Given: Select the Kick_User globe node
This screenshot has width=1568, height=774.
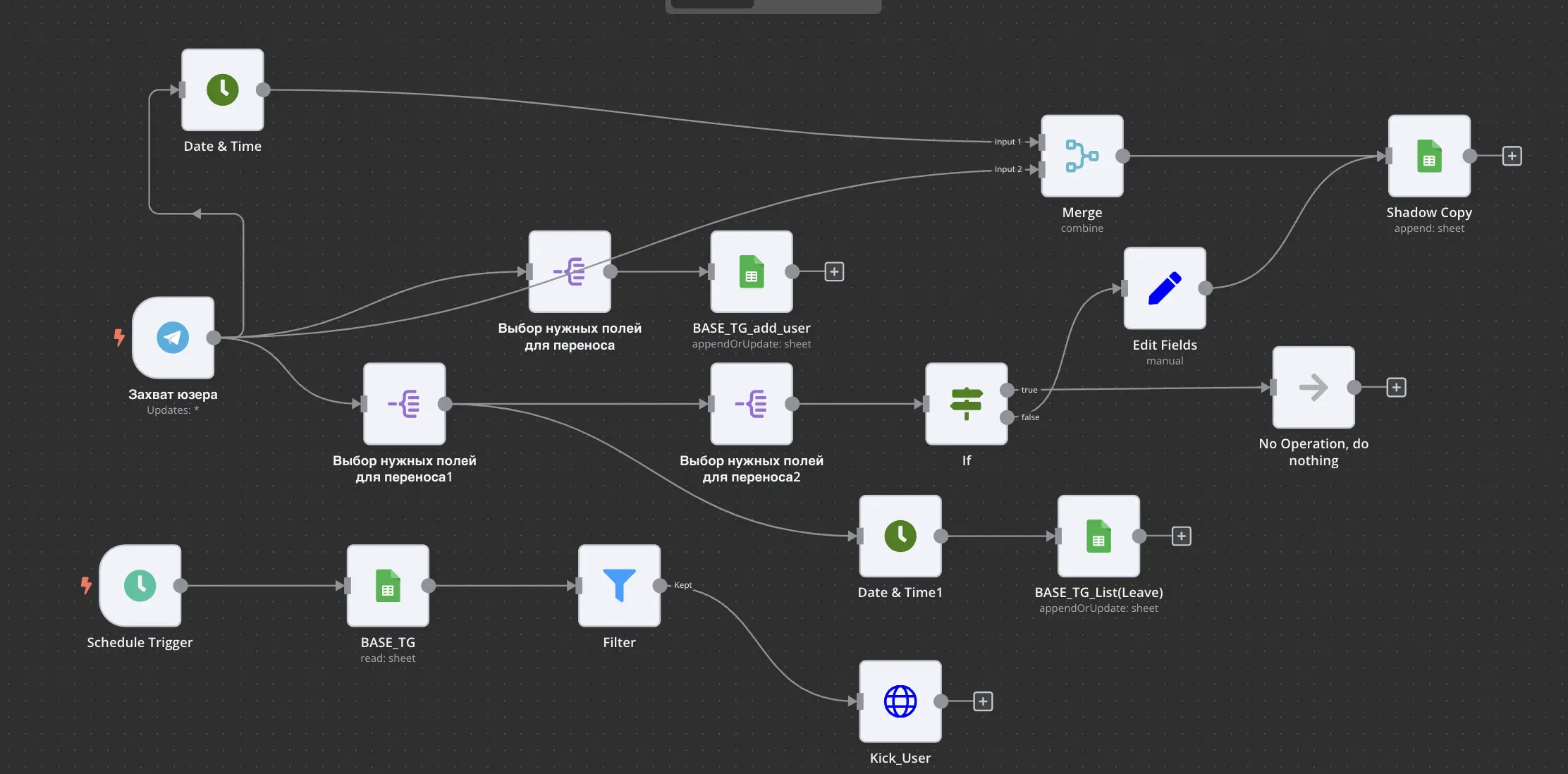Looking at the screenshot, I should [x=900, y=701].
